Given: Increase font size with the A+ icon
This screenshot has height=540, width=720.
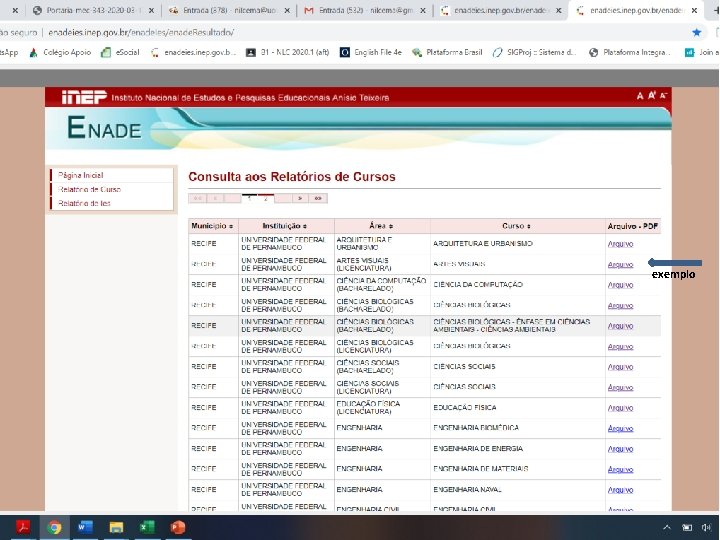Looking at the screenshot, I should (652, 96).
